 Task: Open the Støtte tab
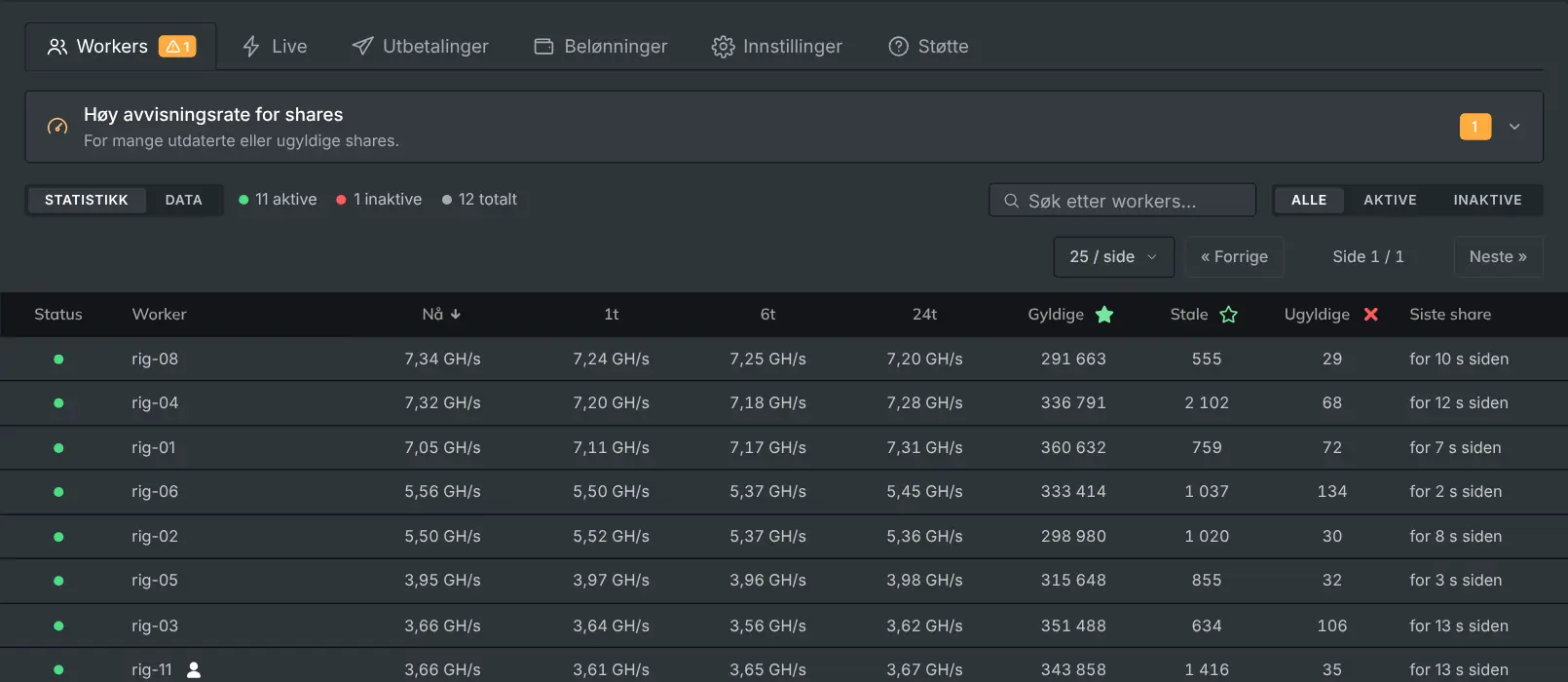pos(928,47)
